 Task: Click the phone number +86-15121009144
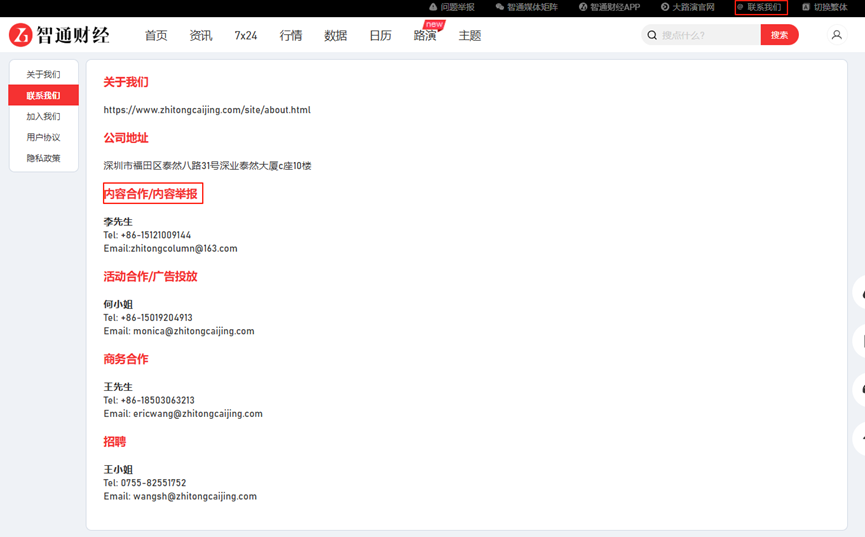coord(156,235)
